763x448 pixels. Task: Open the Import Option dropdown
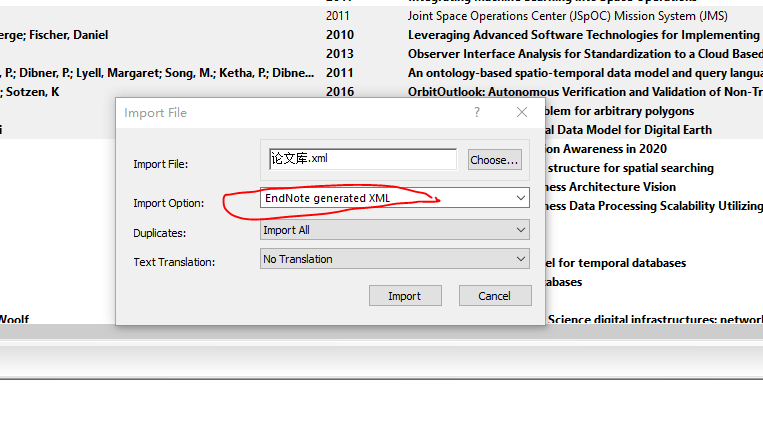click(x=395, y=198)
